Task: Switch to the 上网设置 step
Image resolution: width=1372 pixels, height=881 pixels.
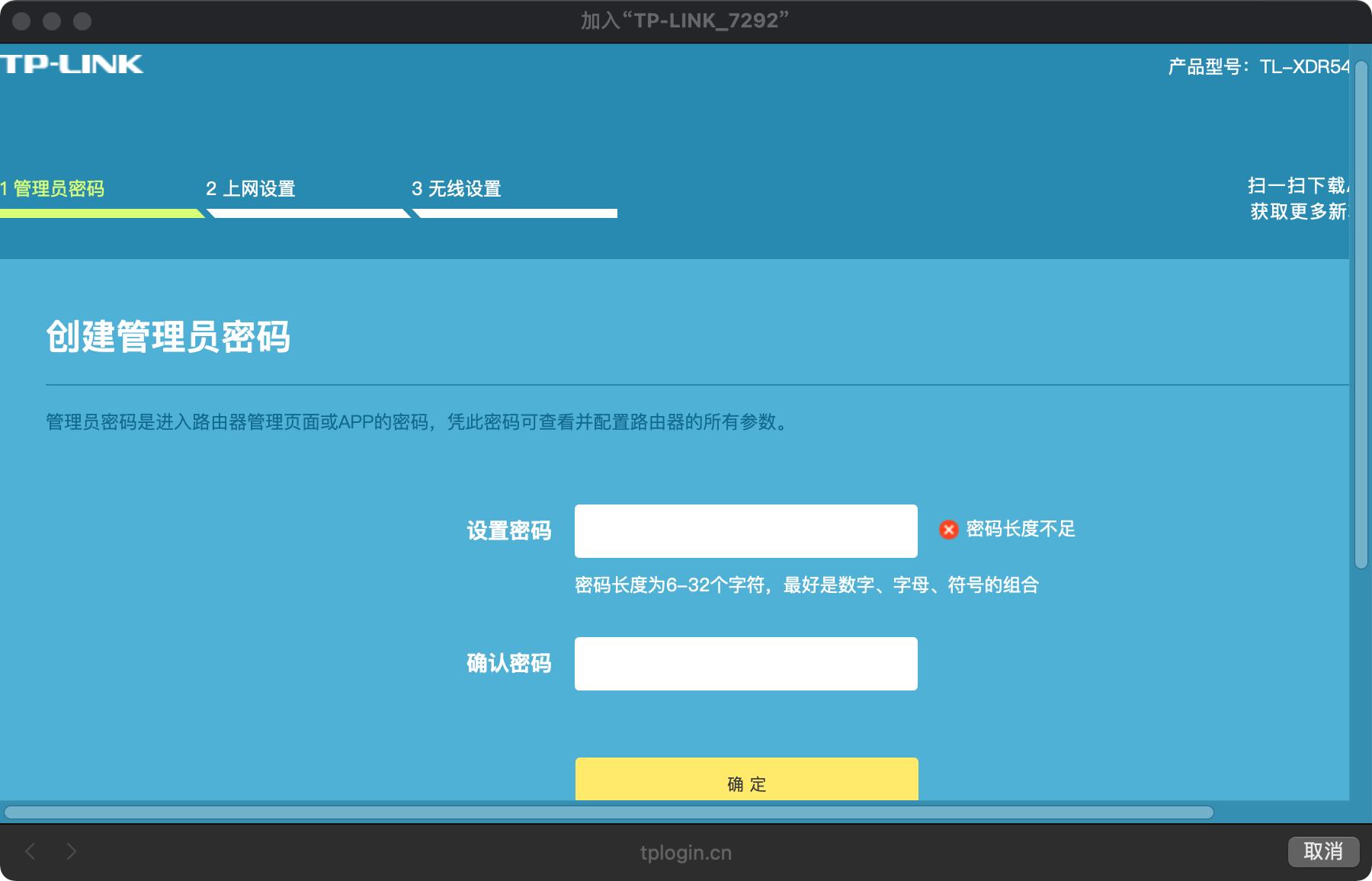Action: pyautogui.click(x=252, y=188)
